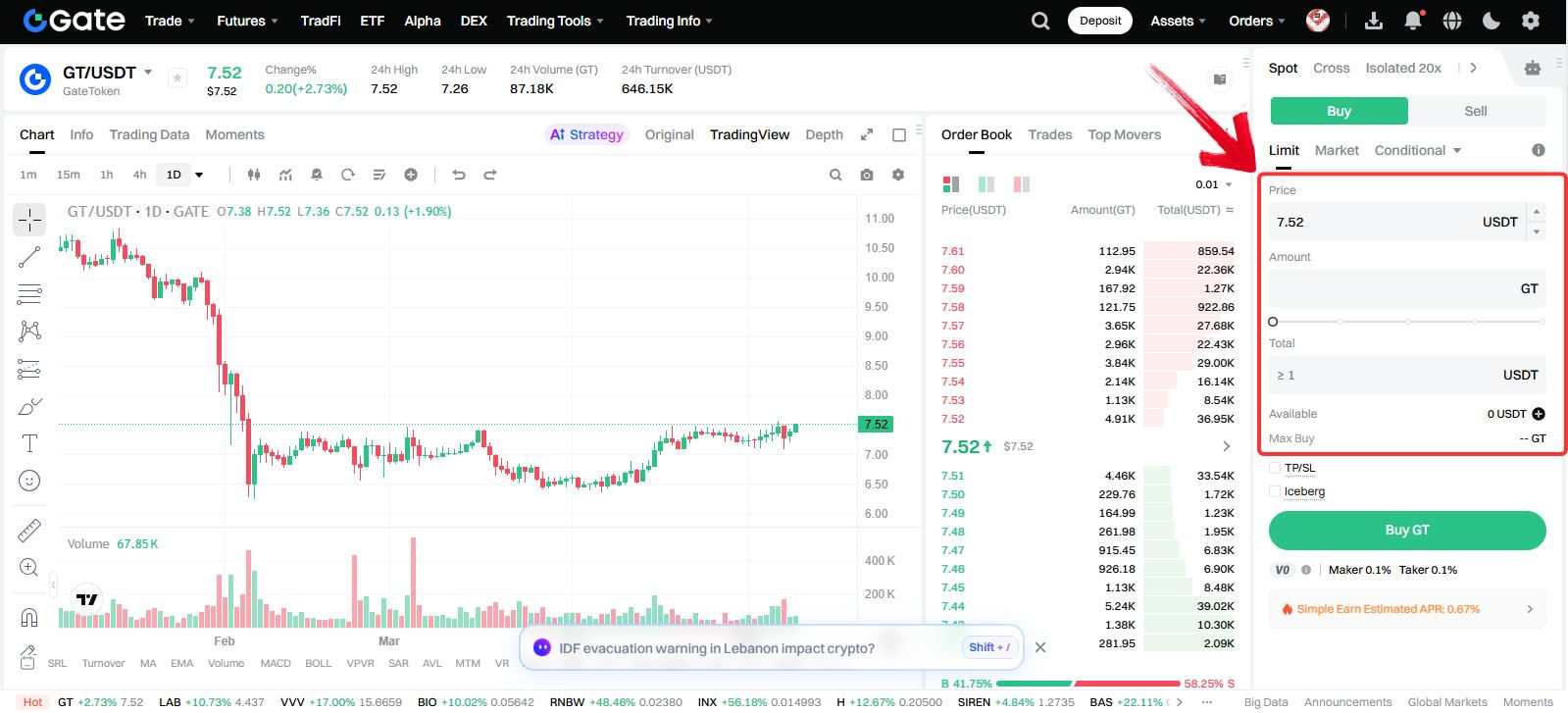Image resolution: width=1568 pixels, height=713 pixels.
Task: Click the Buy GT button
Action: [1407, 530]
